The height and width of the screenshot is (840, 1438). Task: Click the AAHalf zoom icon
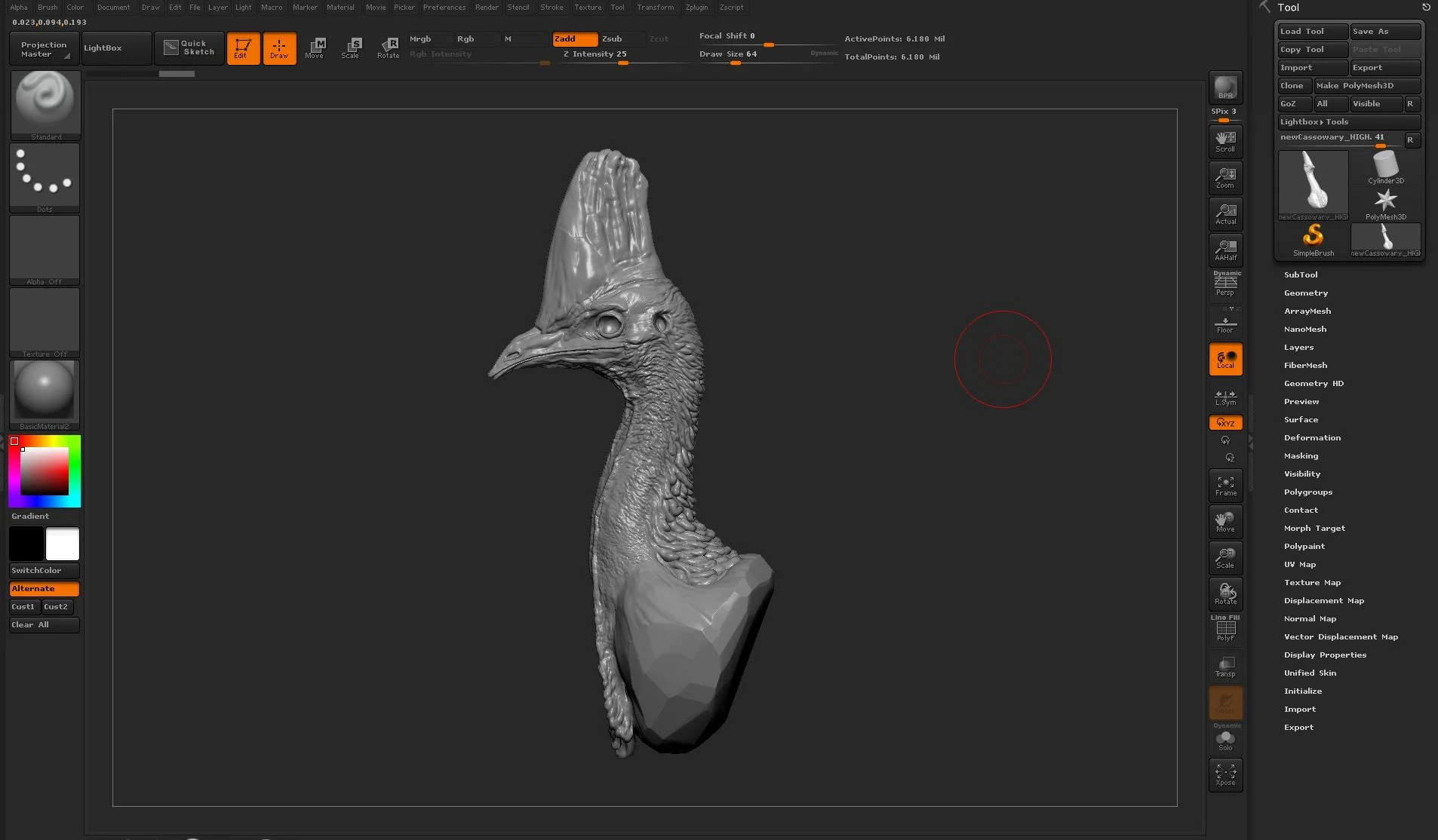tap(1225, 250)
